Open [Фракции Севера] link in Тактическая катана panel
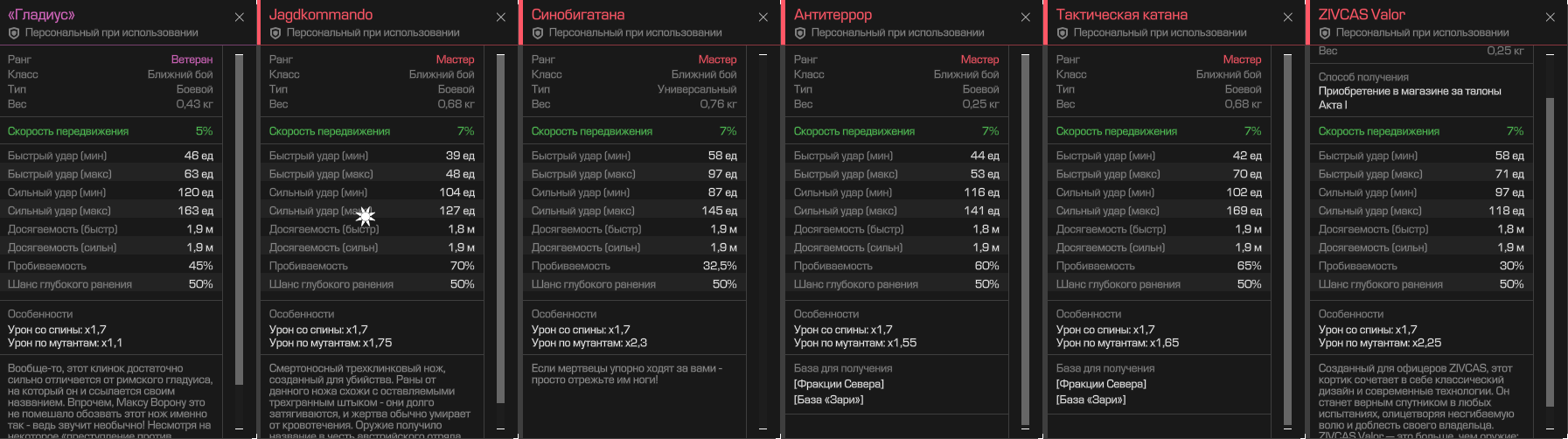This screenshot has width=1568, height=439. click(x=1101, y=384)
